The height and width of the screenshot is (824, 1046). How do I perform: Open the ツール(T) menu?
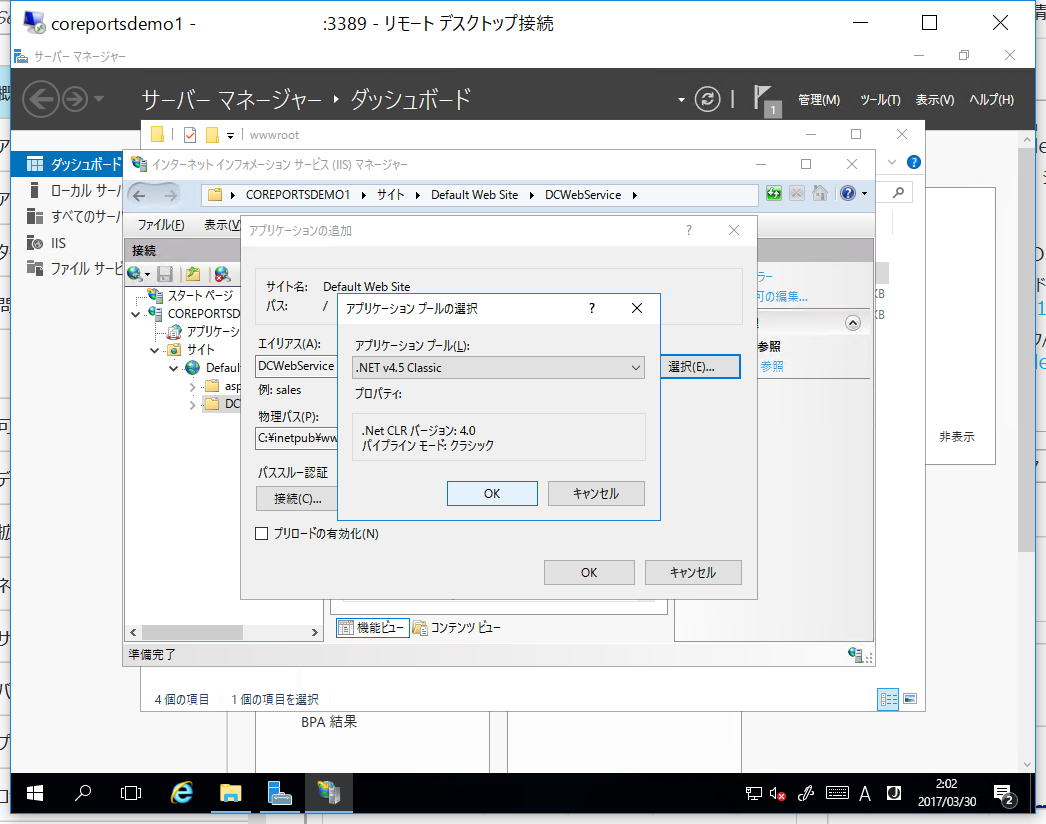coord(880,100)
